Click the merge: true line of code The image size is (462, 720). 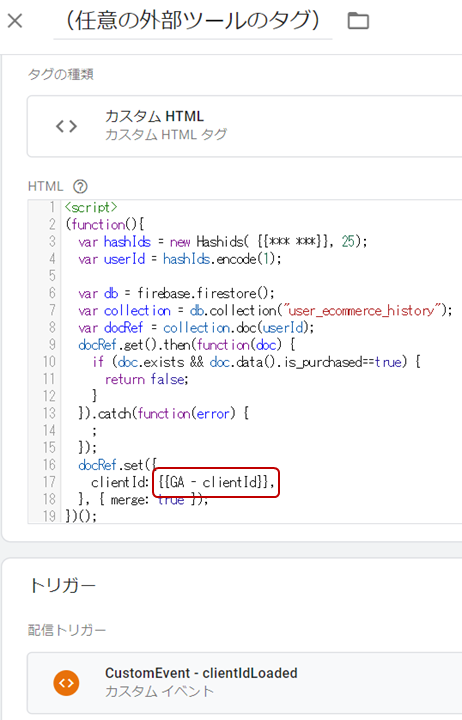(143, 500)
